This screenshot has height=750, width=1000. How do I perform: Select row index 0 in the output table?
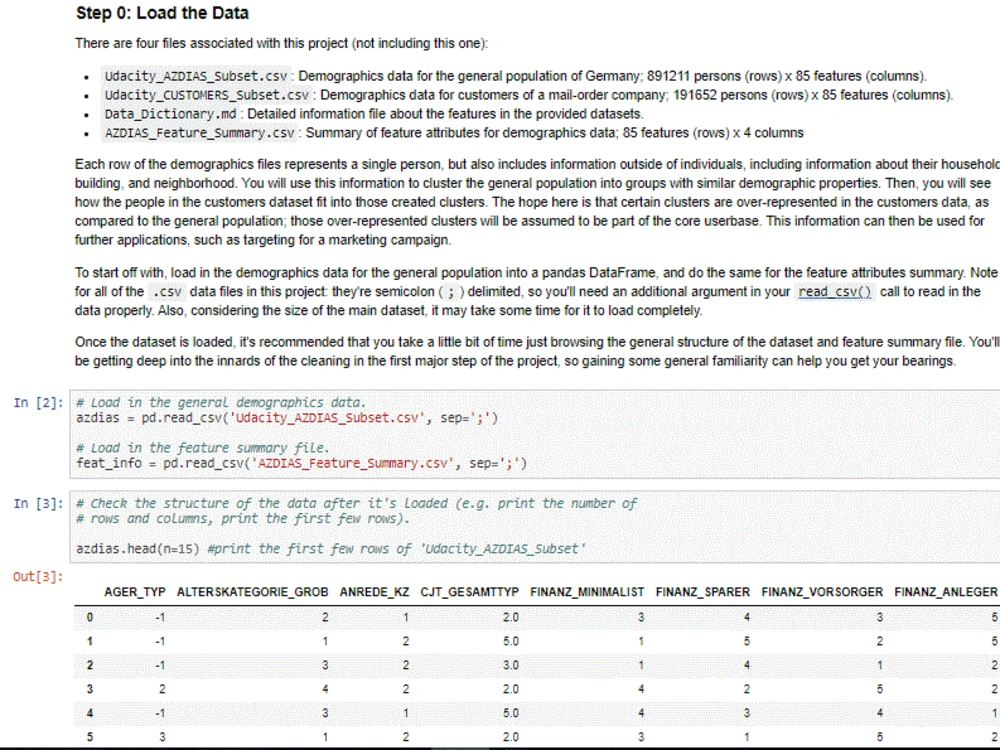tap(88, 617)
